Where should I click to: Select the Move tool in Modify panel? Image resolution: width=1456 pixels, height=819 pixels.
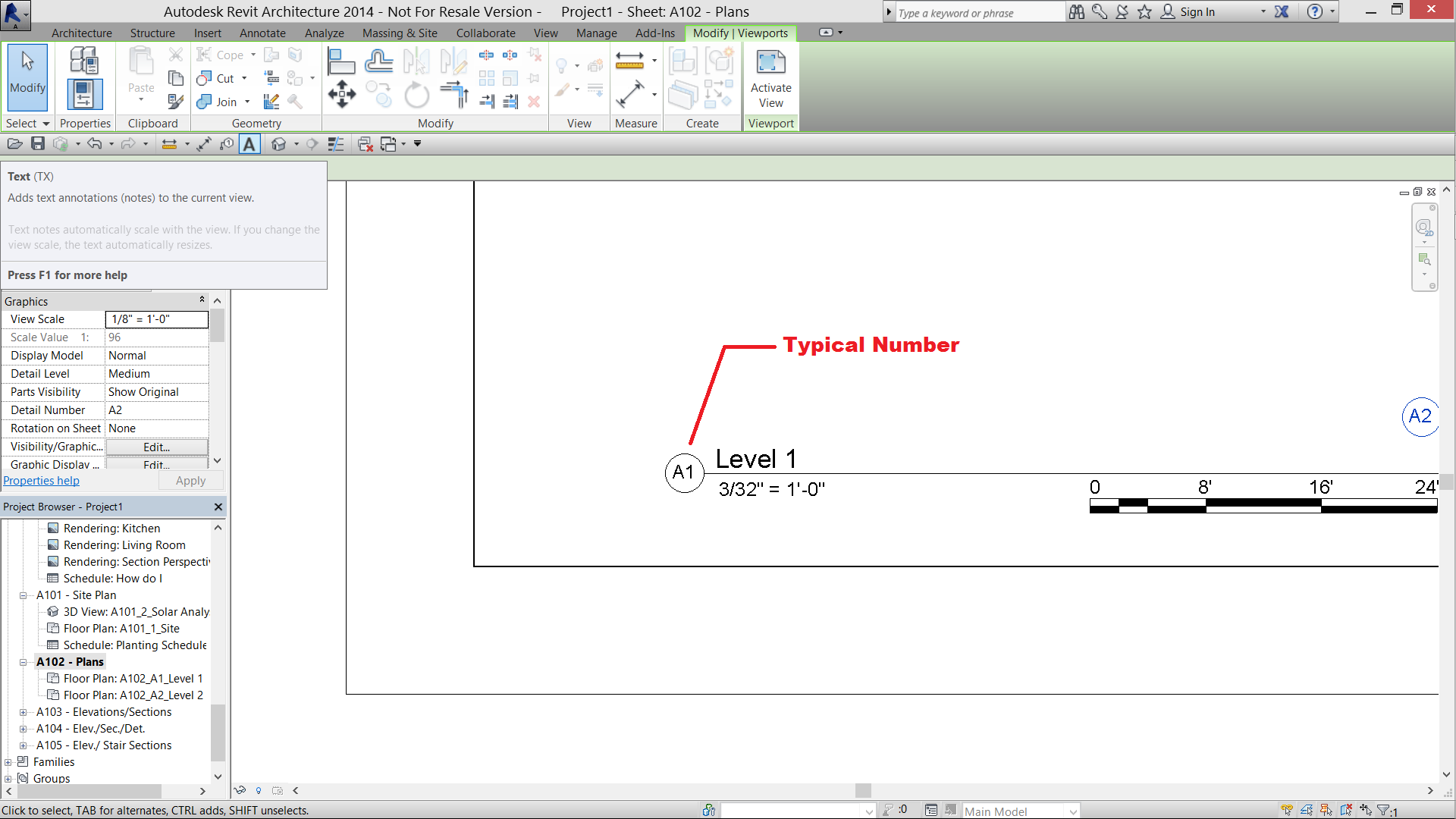tap(342, 96)
